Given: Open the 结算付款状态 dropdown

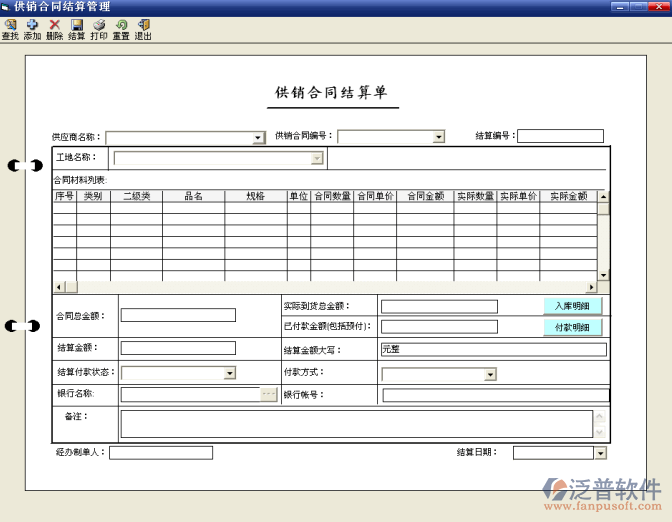Looking at the screenshot, I should (229, 373).
